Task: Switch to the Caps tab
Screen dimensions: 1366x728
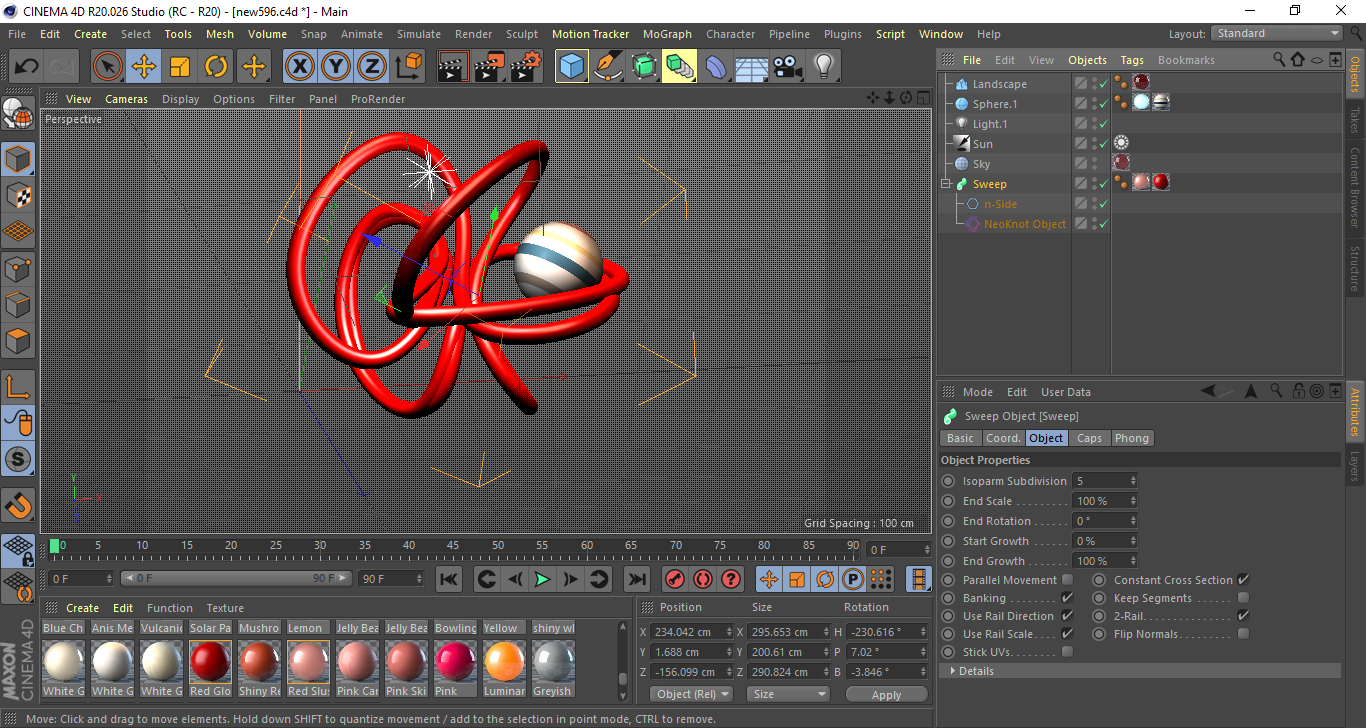Action: point(1089,438)
